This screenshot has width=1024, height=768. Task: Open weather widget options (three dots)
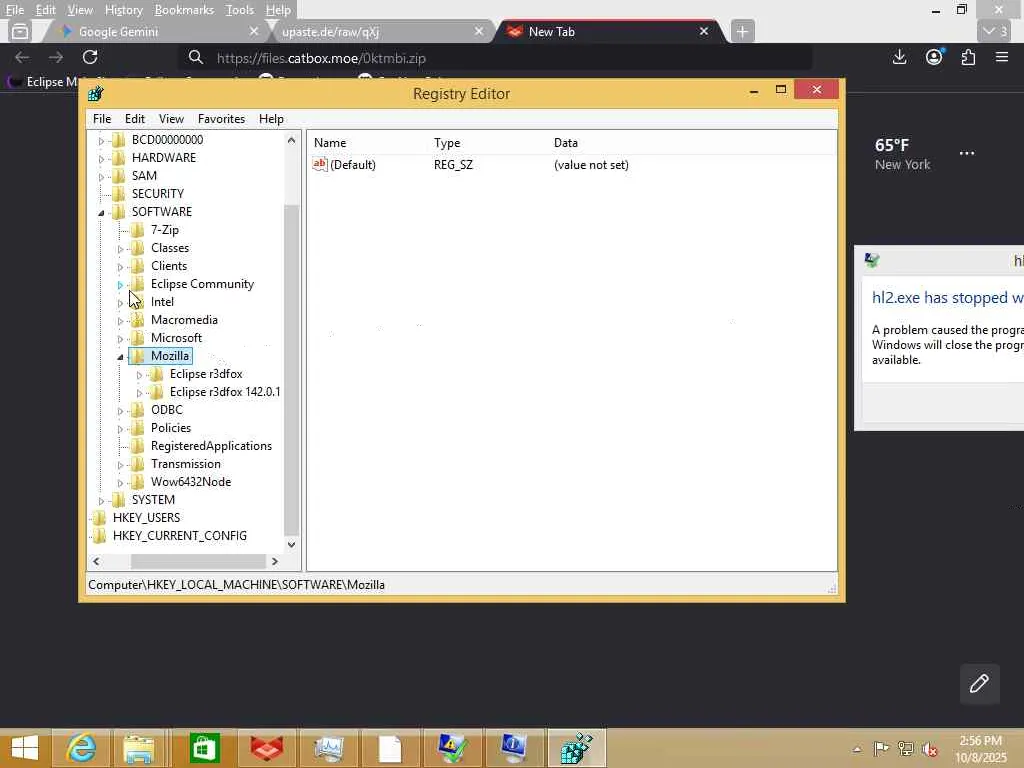[967, 153]
